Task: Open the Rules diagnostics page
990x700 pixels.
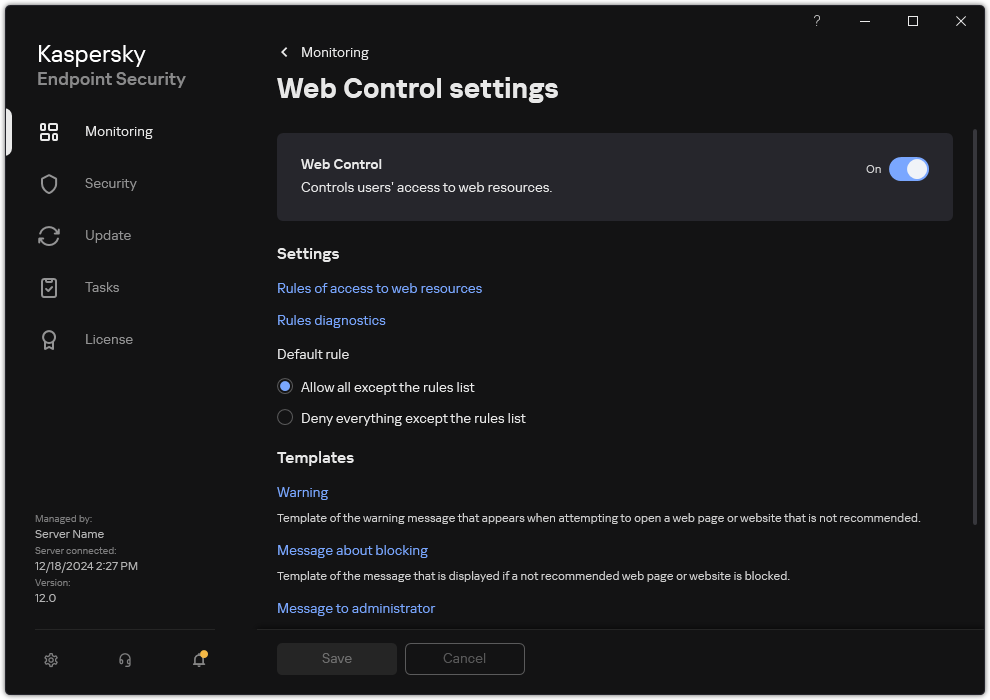Action: (x=331, y=320)
